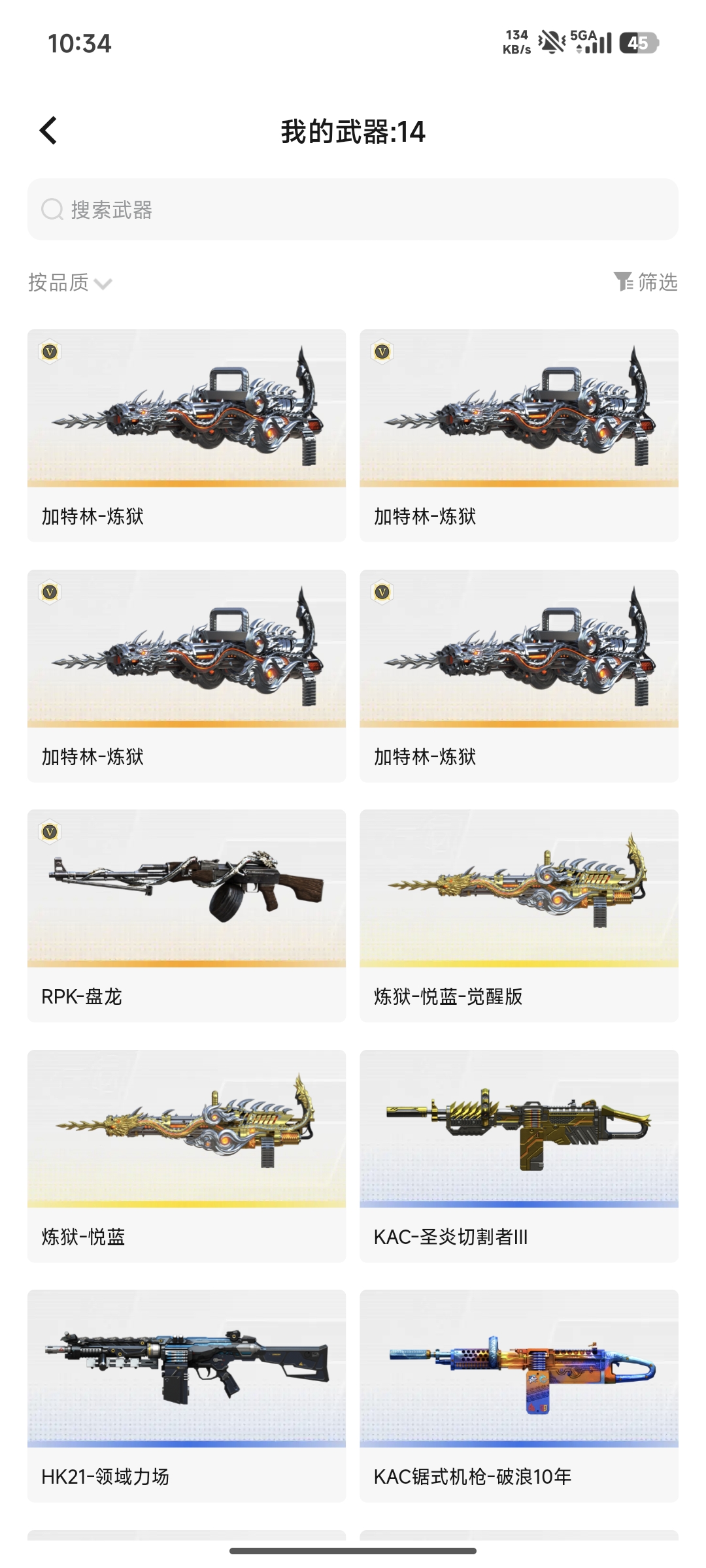Open KAC锯式机枪-破浪10年 weapon card
This screenshot has height=1568, width=706.
(x=519, y=1396)
